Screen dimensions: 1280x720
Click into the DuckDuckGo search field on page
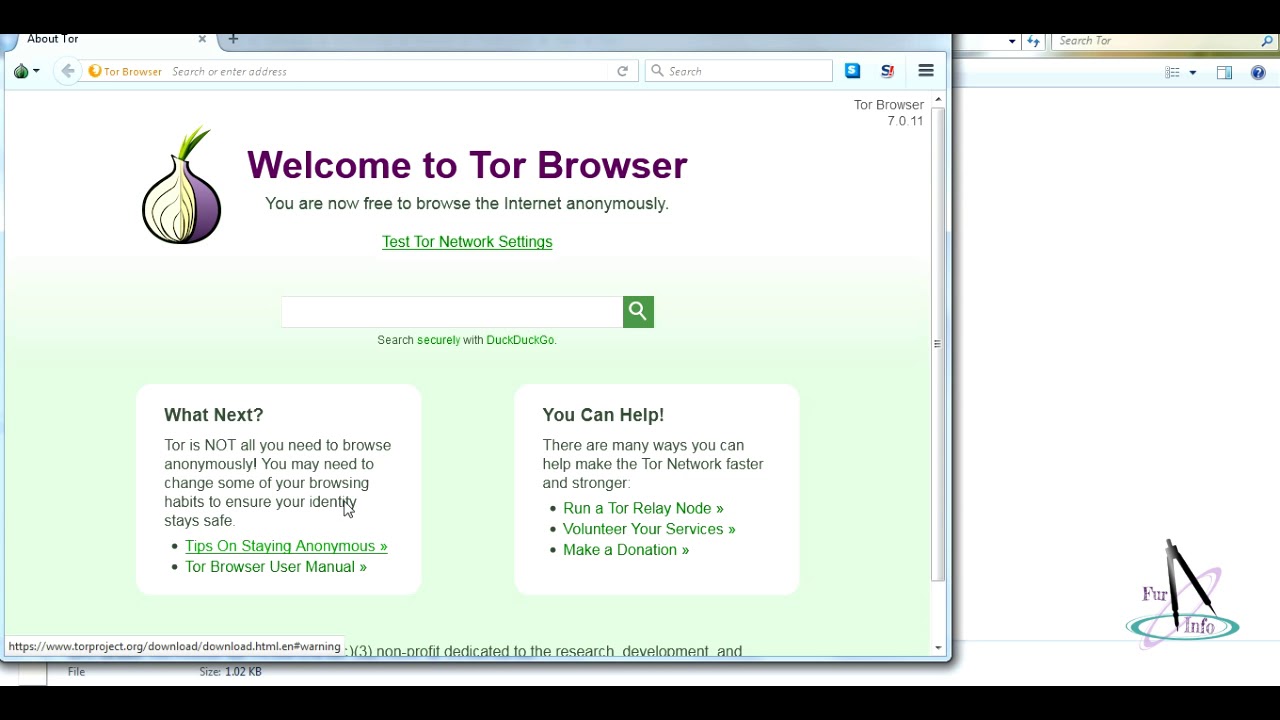coord(452,312)
